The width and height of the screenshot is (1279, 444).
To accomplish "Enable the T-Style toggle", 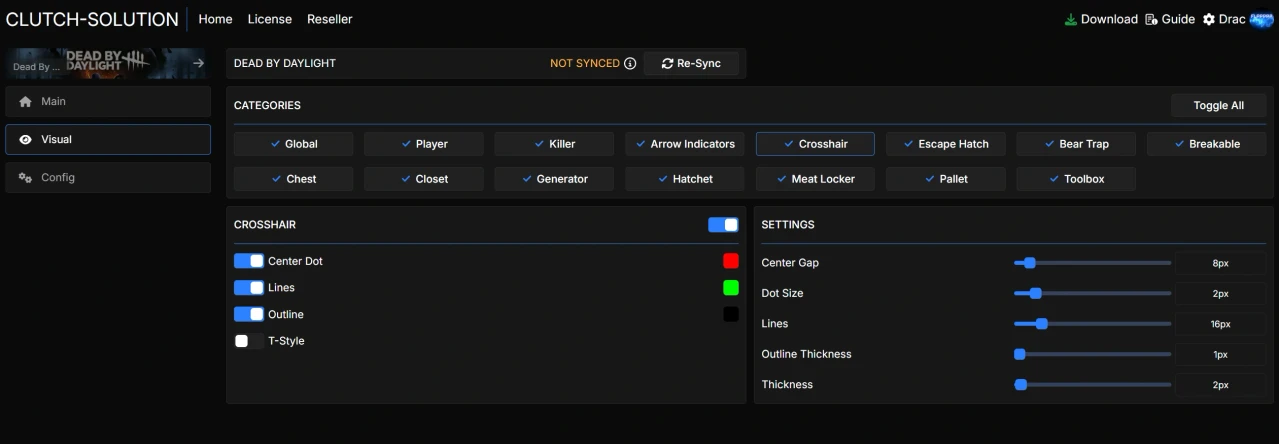I will [249, 341].
